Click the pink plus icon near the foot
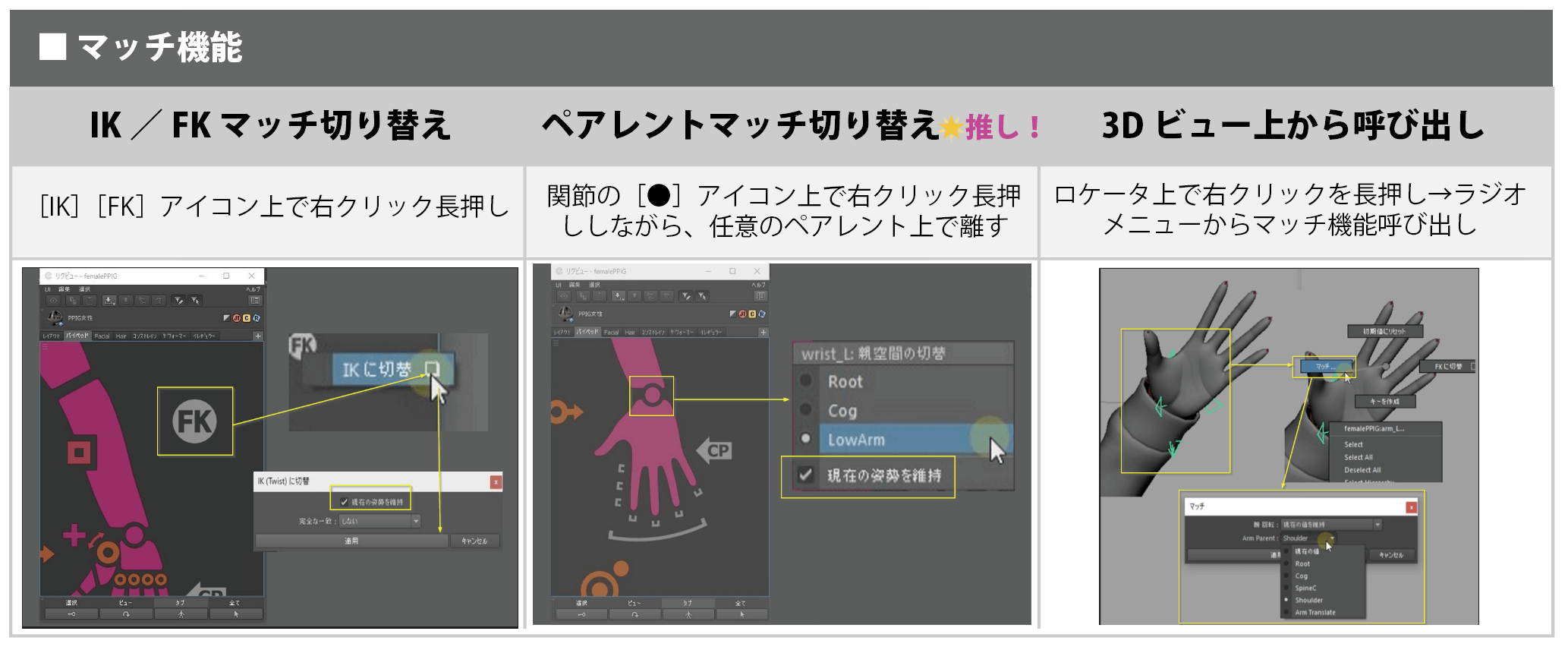This screenshot has width=1568, height=650. tap(74, 535)
